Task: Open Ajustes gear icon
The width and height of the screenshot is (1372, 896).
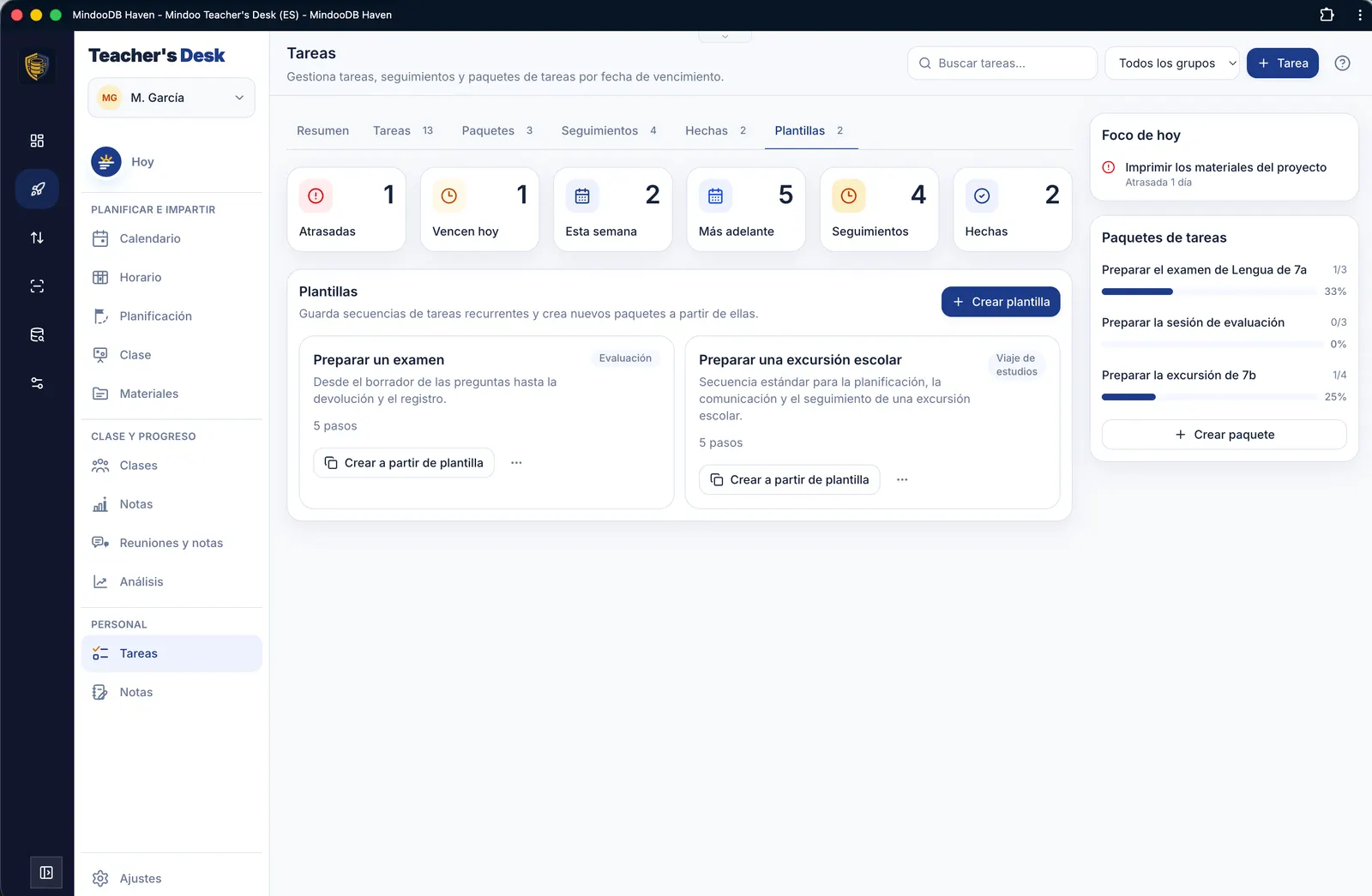Action: 100,879
